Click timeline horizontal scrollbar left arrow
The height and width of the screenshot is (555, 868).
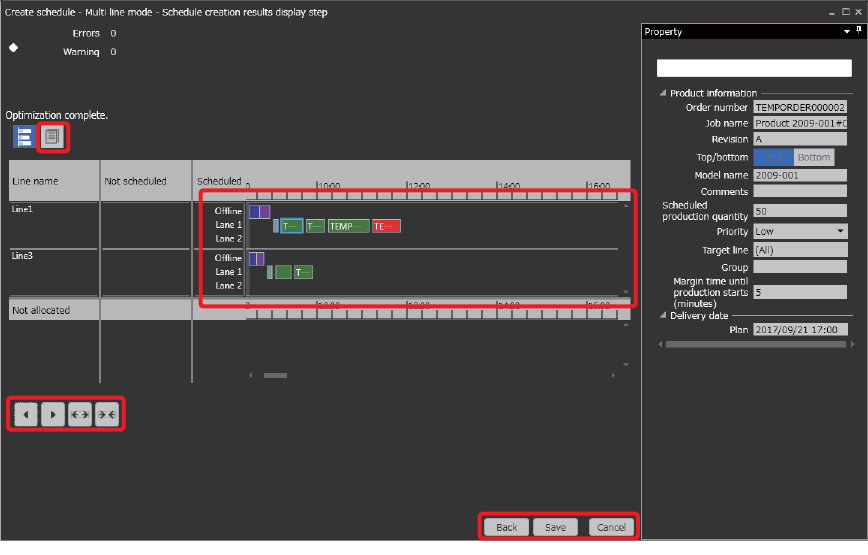point(251,375)
